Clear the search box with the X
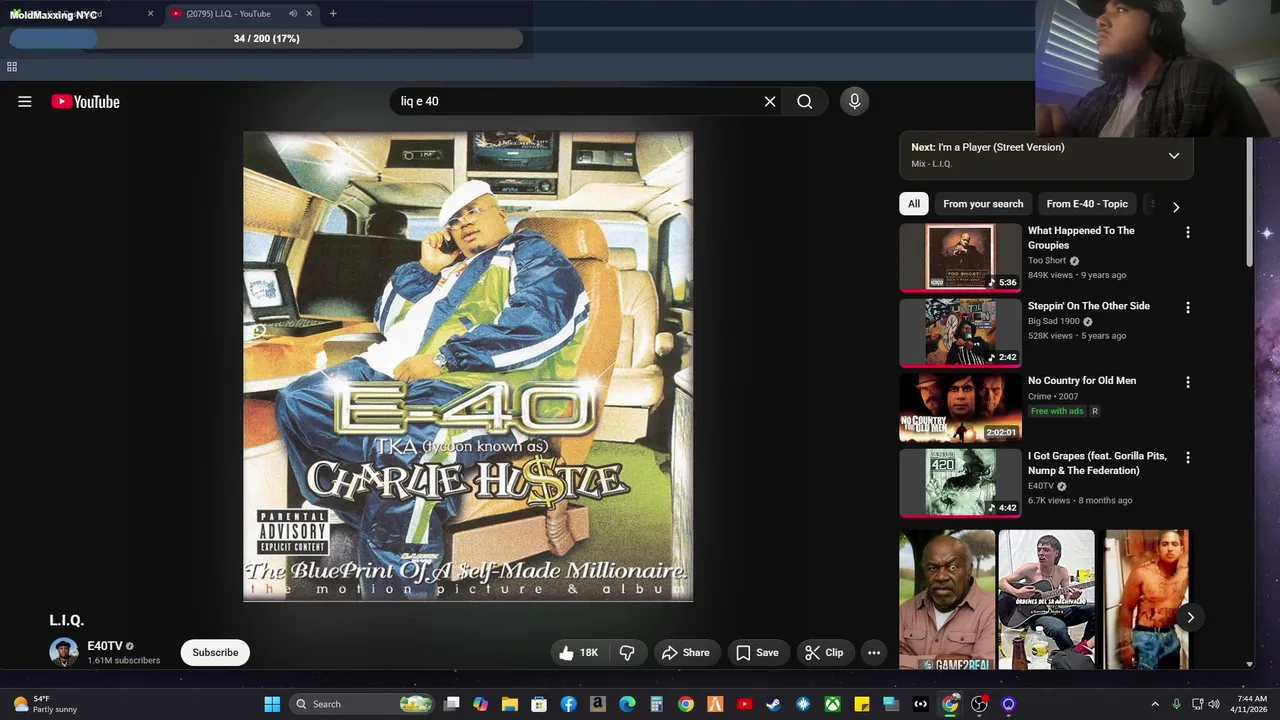Screen dimensions: 1280x720 (x=770, y=101)
